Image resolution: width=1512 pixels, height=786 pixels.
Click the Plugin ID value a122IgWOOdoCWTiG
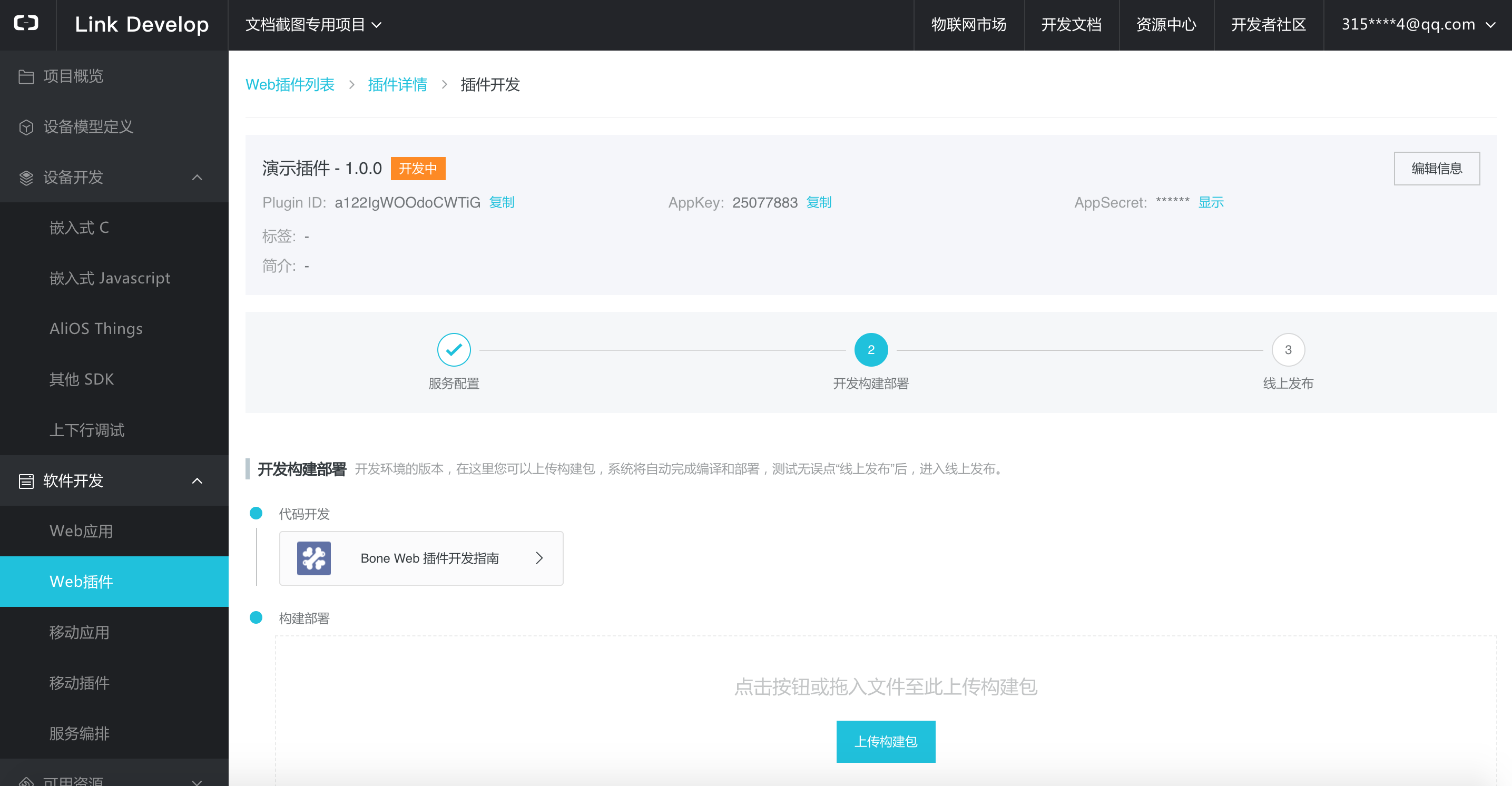(407, 202)
